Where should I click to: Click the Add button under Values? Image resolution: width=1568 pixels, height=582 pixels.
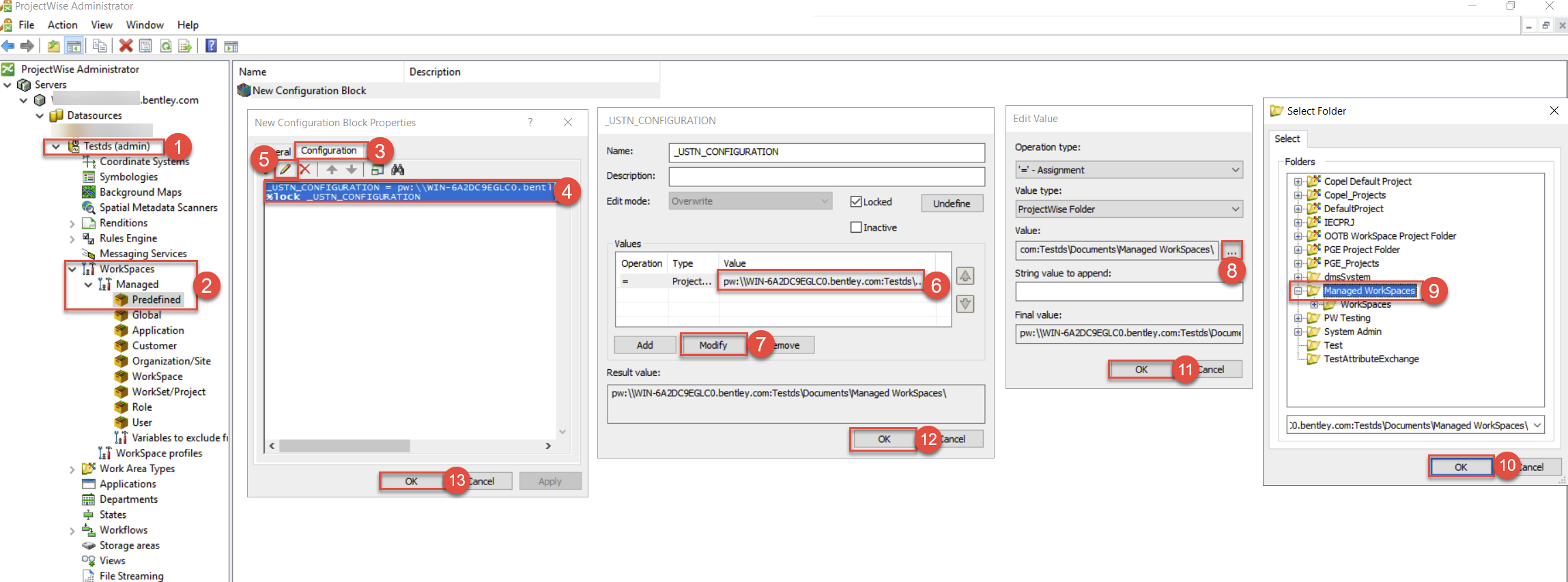[x=645, y=345]
